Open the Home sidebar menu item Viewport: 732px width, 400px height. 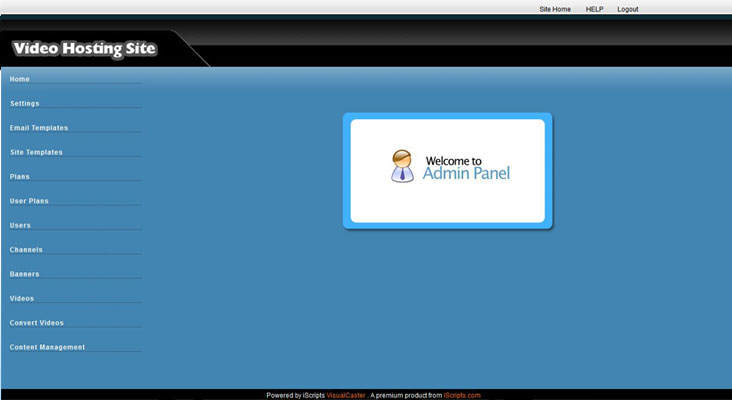(20, 79)
